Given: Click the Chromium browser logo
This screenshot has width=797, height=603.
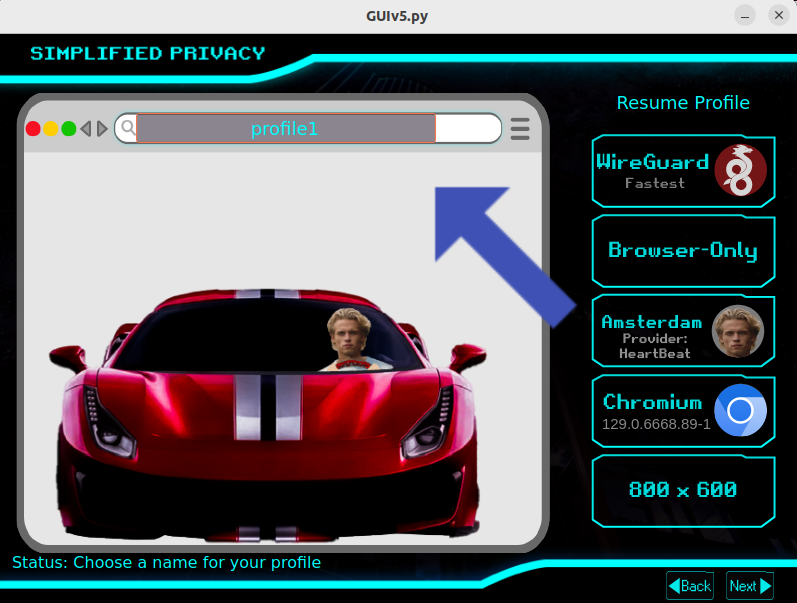Looking at the screenshot, I should tap(740, 410).
